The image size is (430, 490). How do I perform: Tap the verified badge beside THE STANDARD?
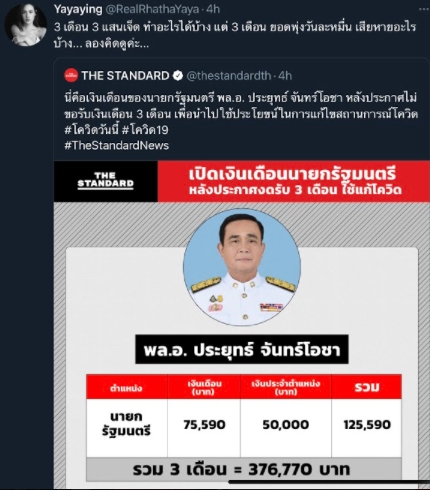(178, 76)
